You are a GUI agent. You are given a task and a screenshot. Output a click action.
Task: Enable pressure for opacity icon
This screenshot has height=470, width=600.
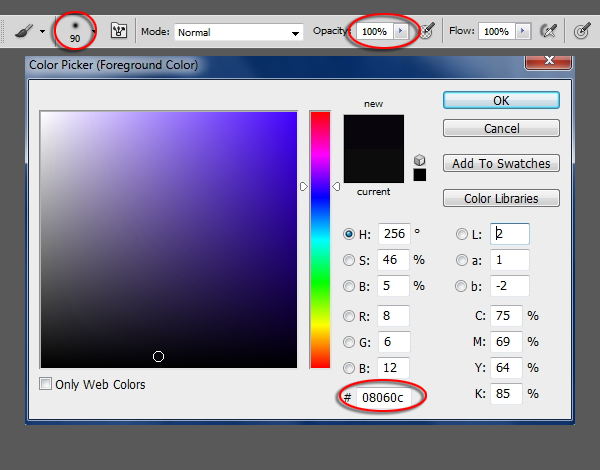pyautogui.click(x=427, y=31)
